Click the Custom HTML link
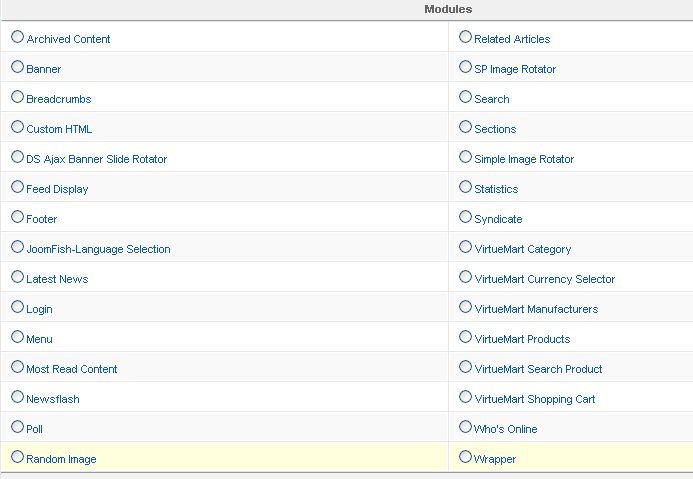The width and height of the screenshot is (693, 479). coord(59,129)
